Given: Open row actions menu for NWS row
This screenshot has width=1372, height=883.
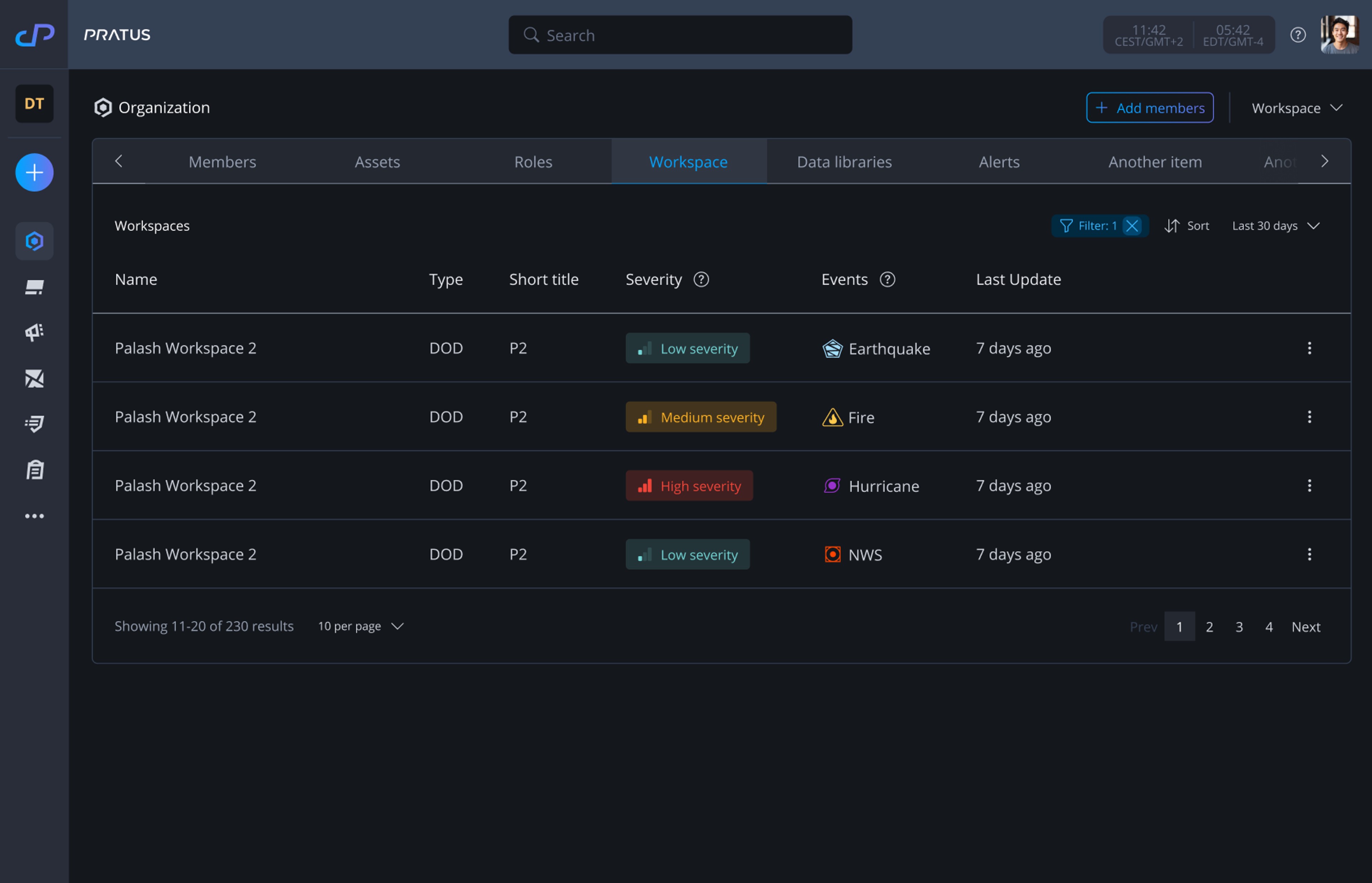Looking at the screenshot, I should pos(1309,555).
